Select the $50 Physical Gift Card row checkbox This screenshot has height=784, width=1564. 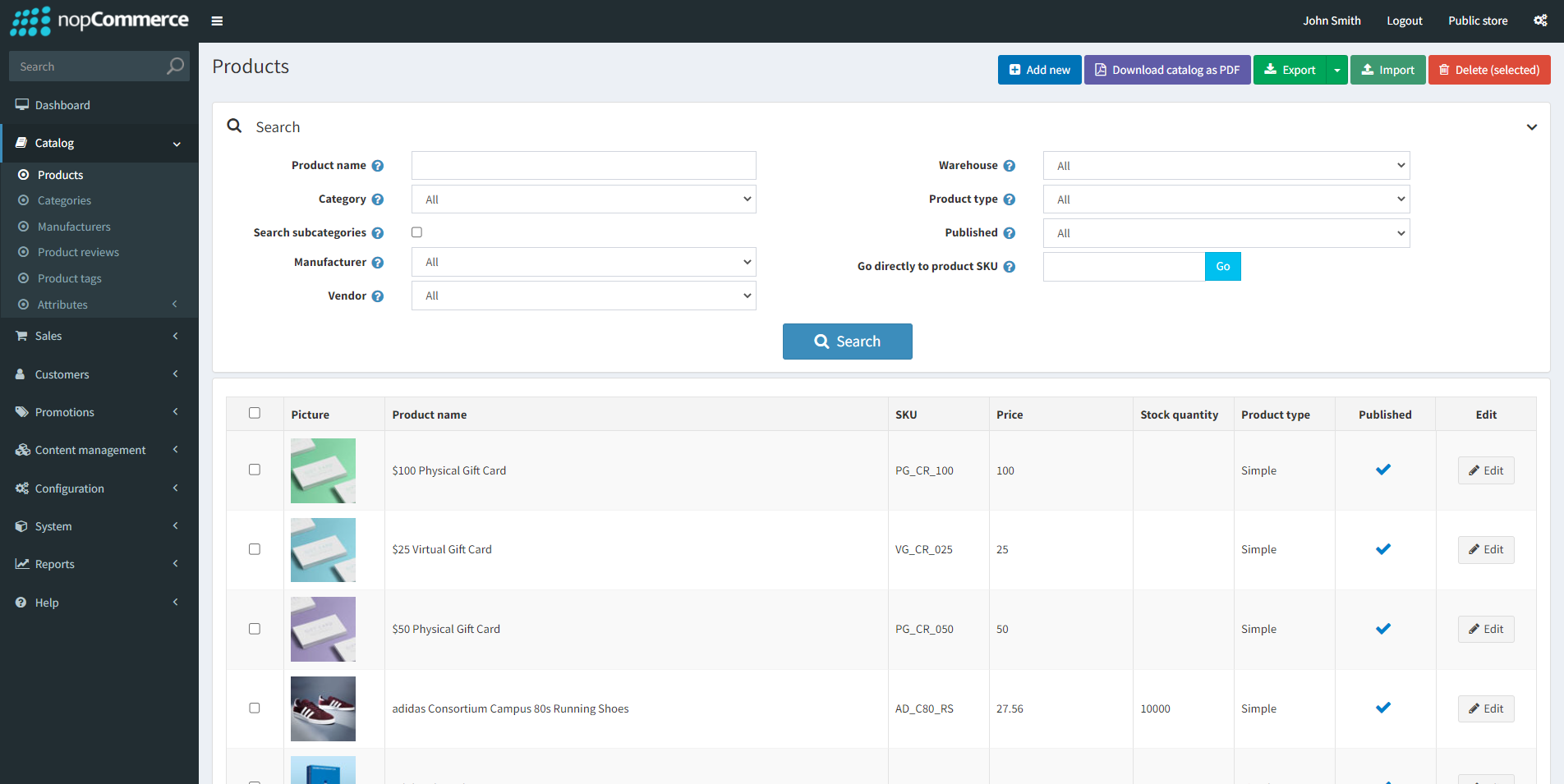[255, 629]
